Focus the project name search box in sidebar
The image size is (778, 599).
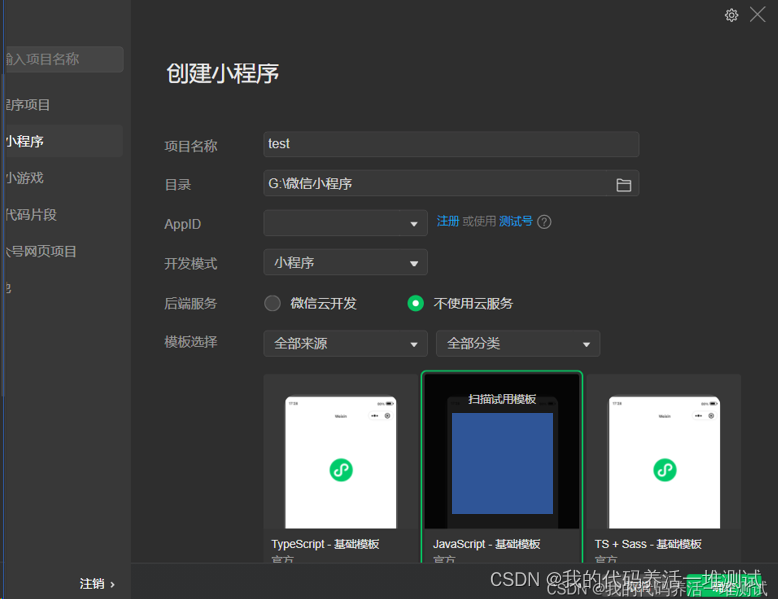click(x=64, y=60)
